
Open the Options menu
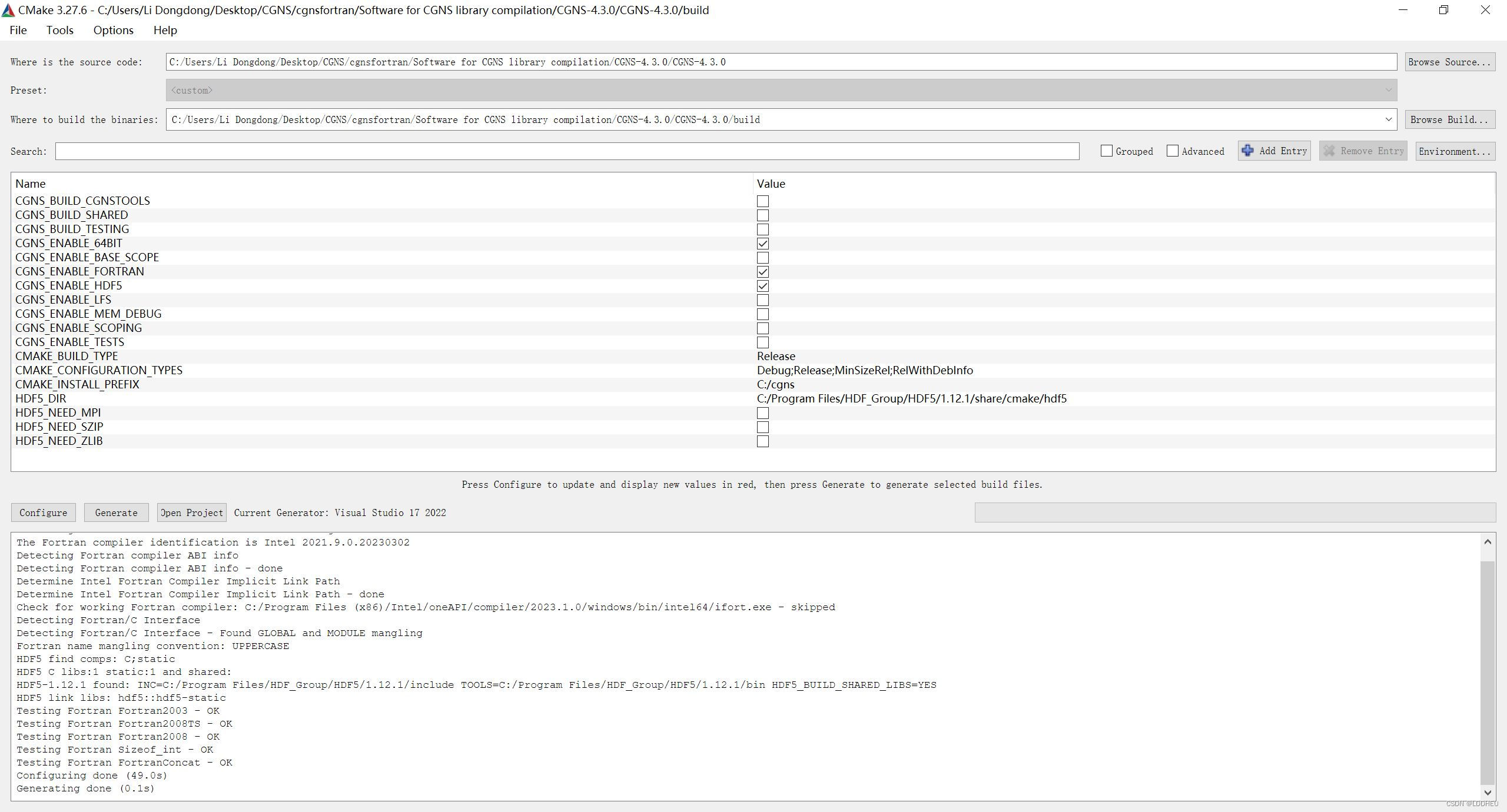(x=113, y=30)
